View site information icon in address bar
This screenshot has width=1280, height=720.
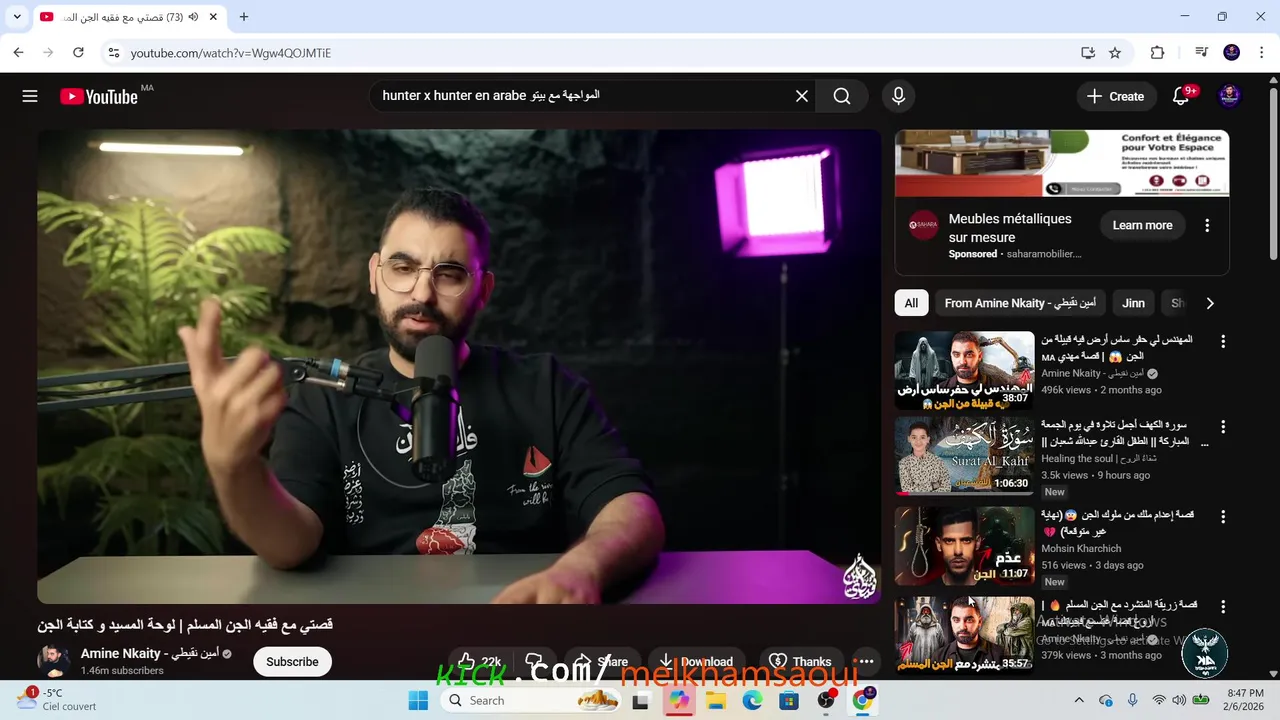[114, 52]
